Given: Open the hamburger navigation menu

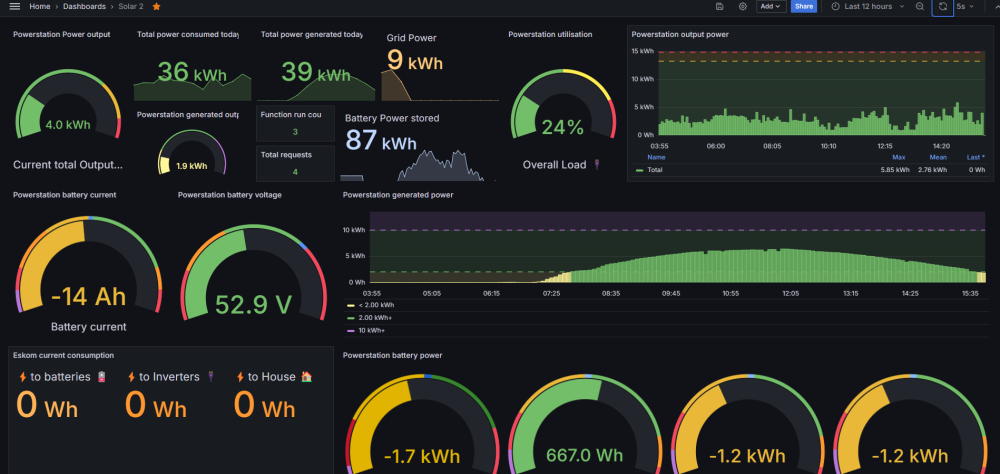Looking at the screenshot, I should [x=15, y=6].
